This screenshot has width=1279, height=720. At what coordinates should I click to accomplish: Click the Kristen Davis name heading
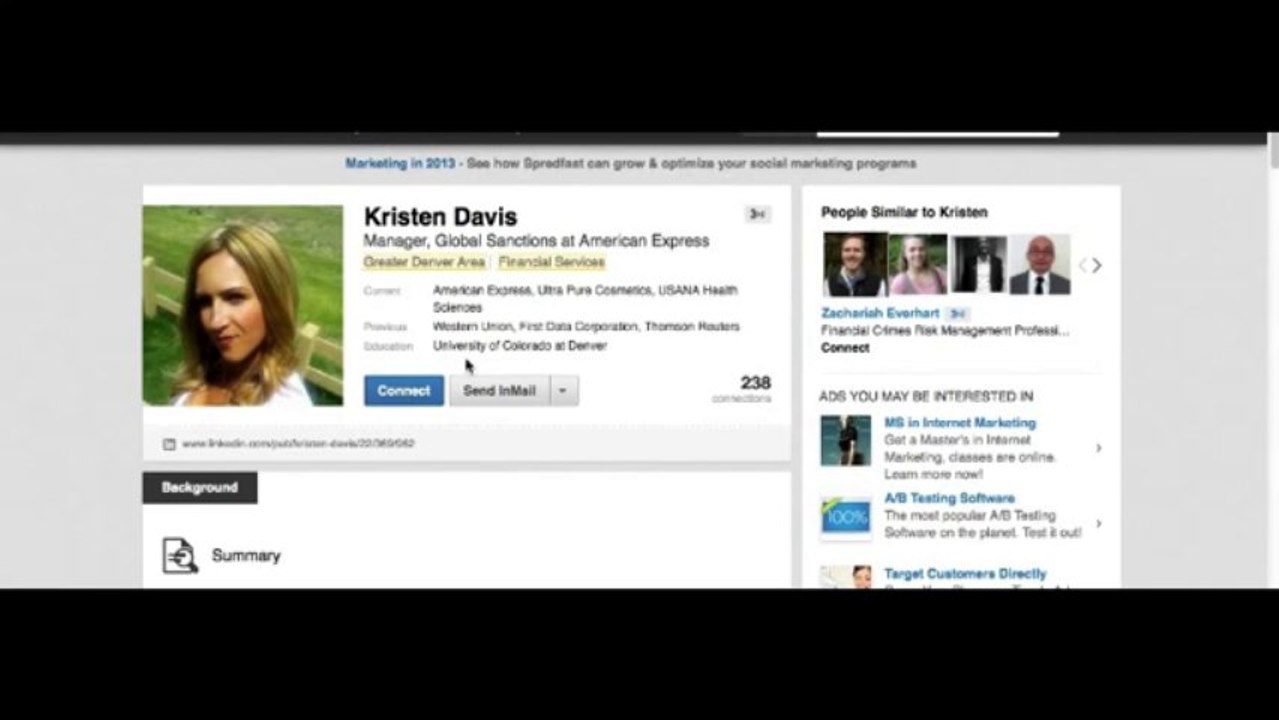(x=440, y=216)
